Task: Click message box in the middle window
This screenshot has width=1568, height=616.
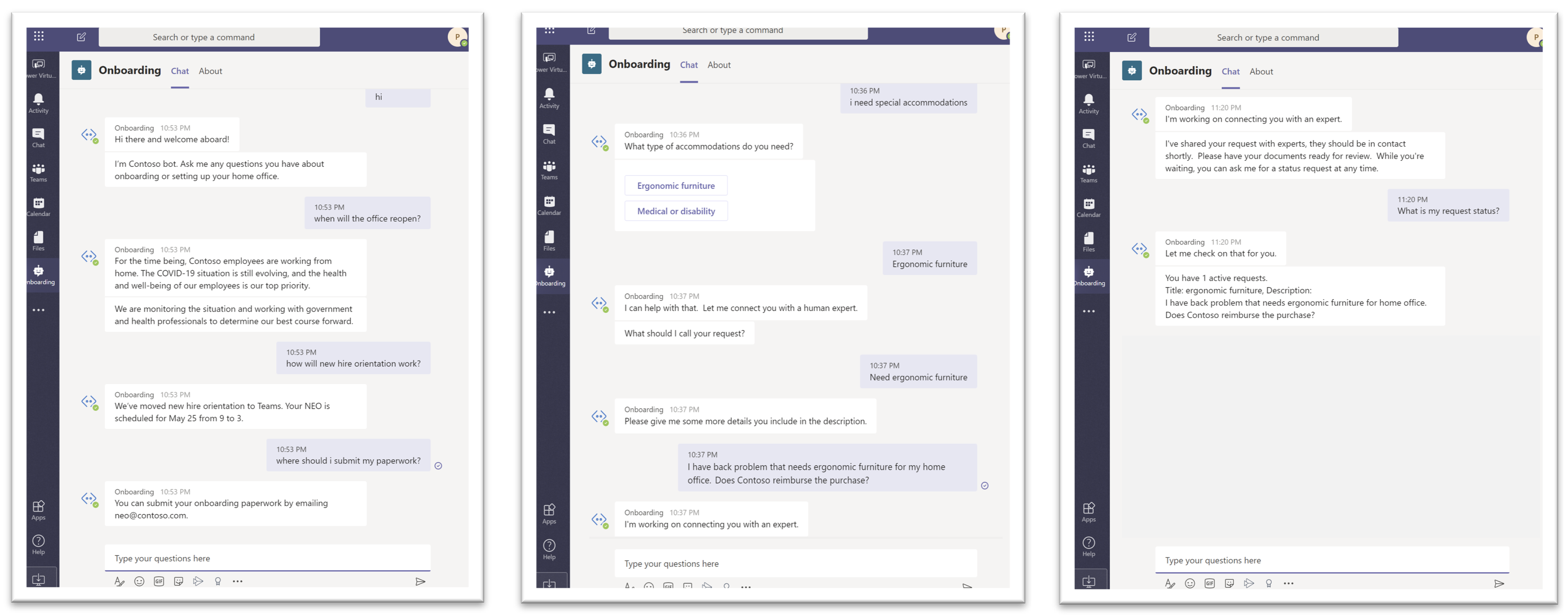Action: point(794,563)
